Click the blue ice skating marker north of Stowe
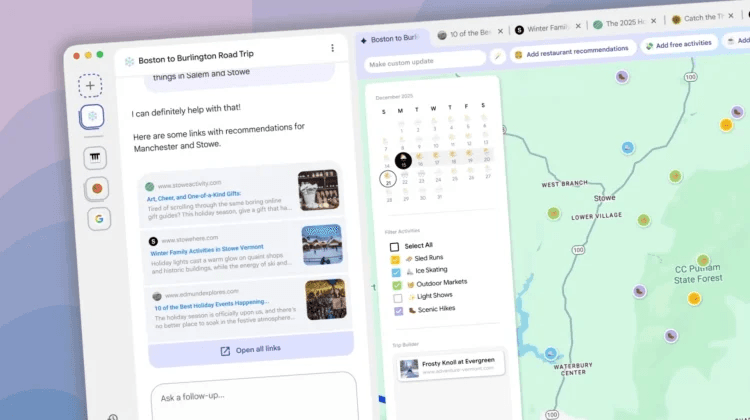This screenshot has height=420, width=750. [628, 147]
